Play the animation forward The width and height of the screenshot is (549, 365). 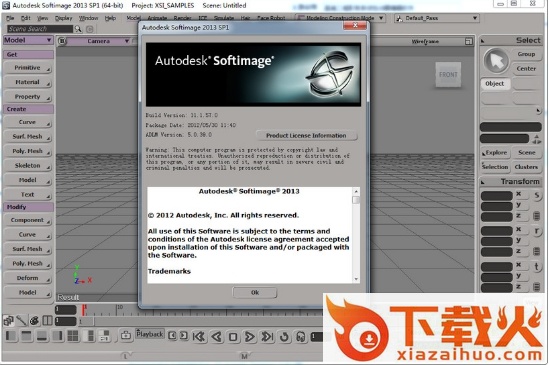coord(250,337)
